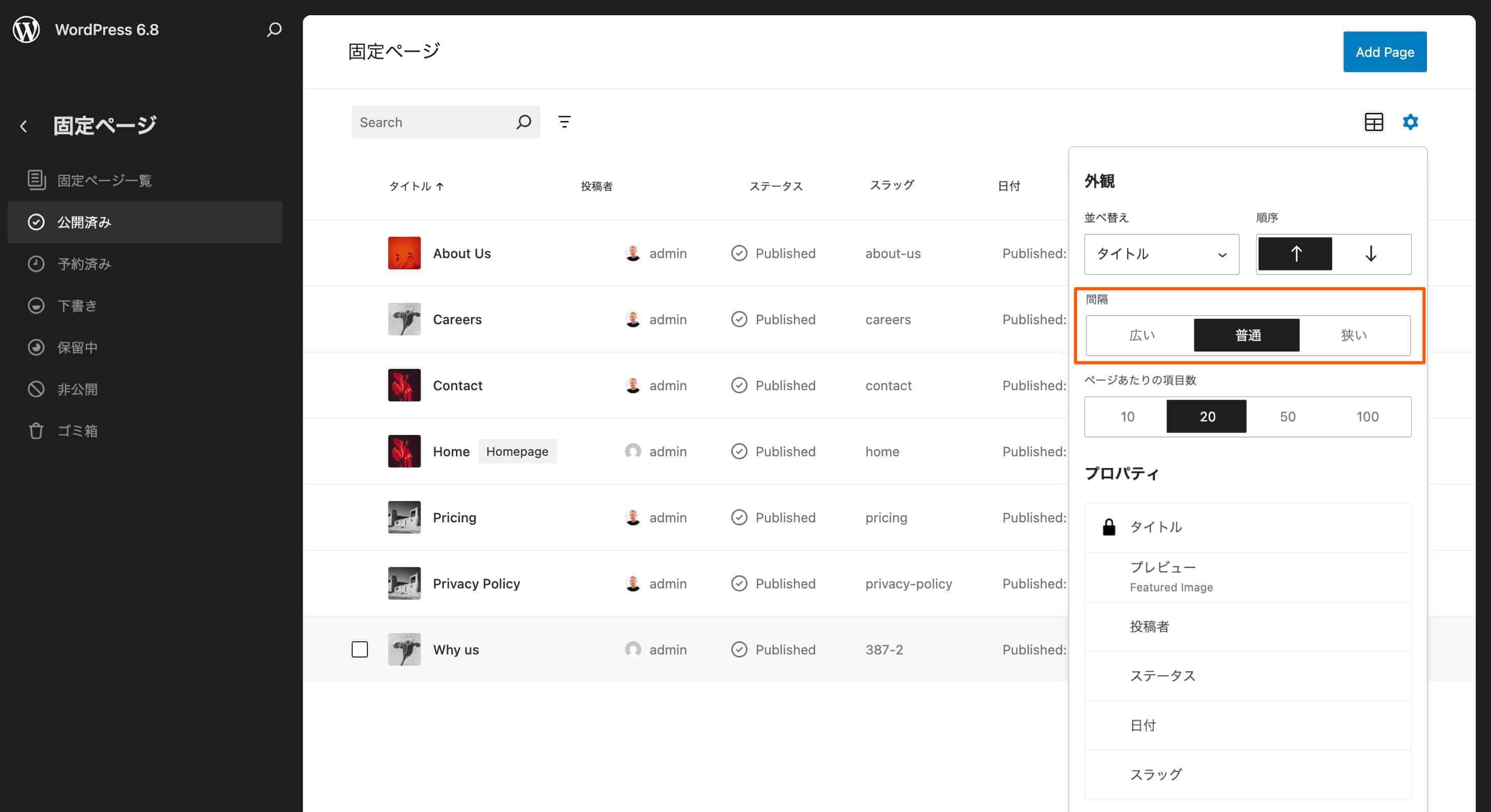Image resolution: width=1491 pixels, height=812 pixels.
Task: Check the Why us row checkbox
Action: tap(359, 649)
